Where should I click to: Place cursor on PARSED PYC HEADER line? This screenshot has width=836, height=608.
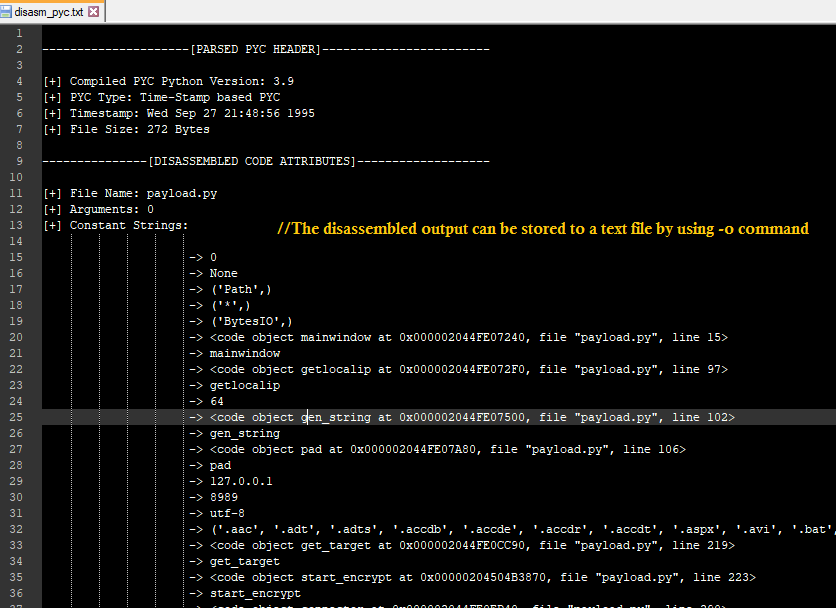tap(265, 49)
